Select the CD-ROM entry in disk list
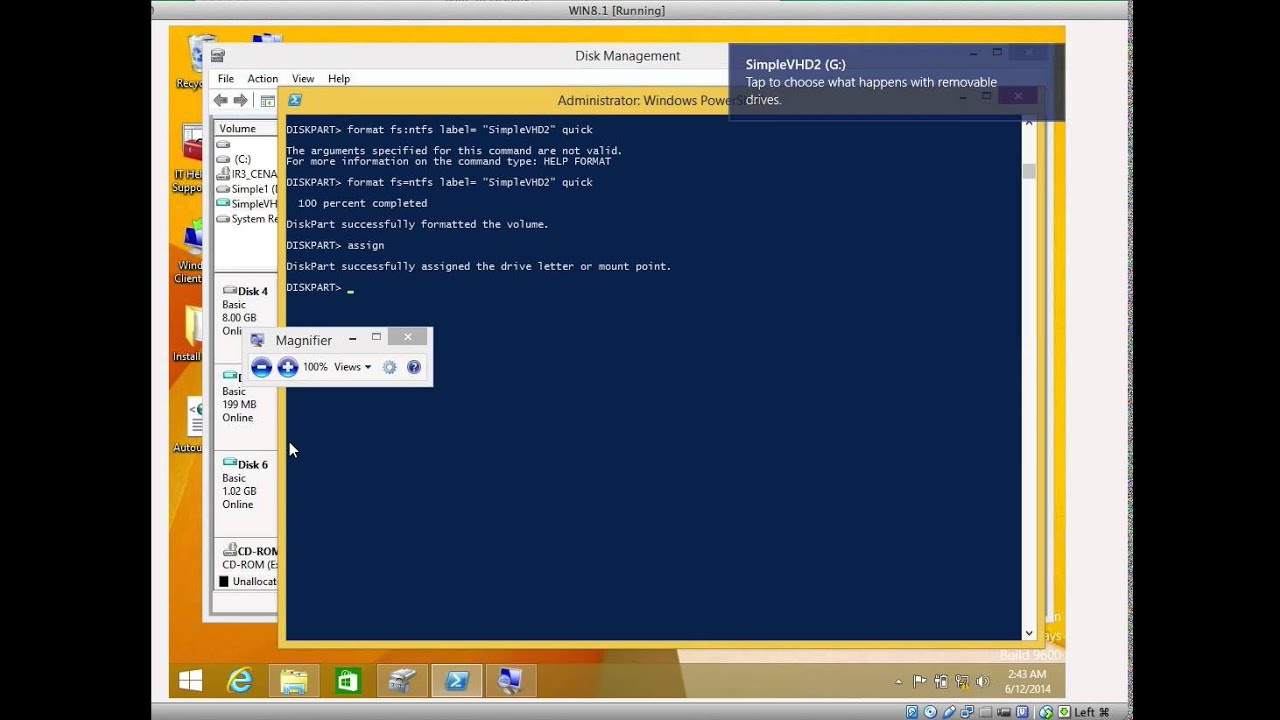Viewport: 1280px width, 720px height. (247, 557)
